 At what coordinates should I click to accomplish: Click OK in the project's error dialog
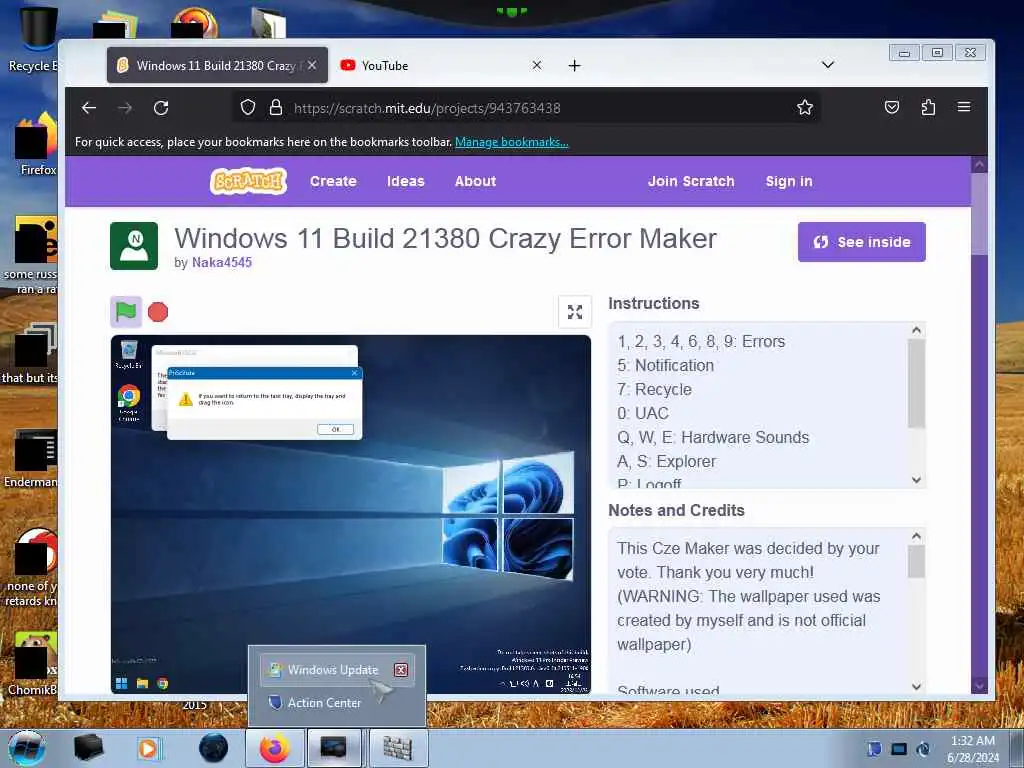pos(335,429)
